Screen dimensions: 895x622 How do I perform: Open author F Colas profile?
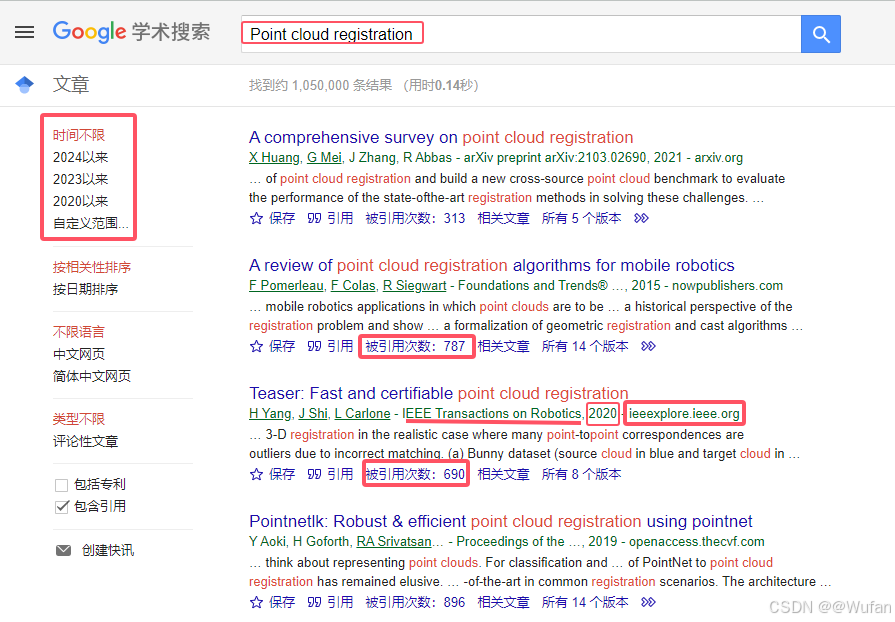(x=353, y=285)
